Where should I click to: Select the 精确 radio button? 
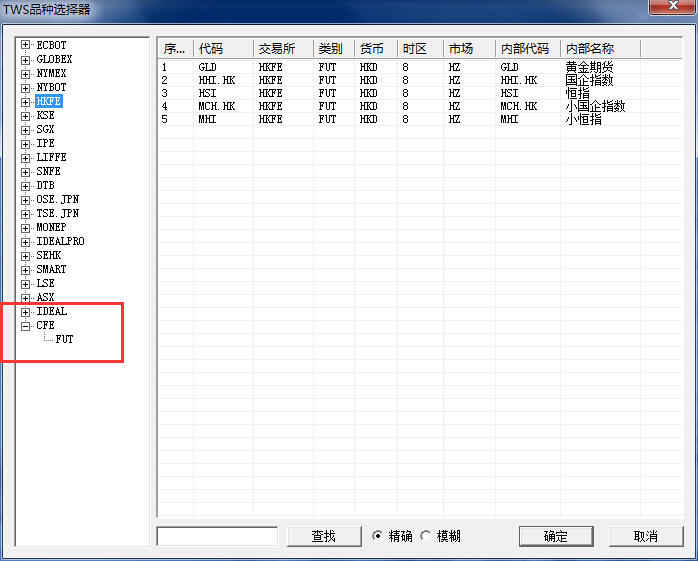coord(377,536)
